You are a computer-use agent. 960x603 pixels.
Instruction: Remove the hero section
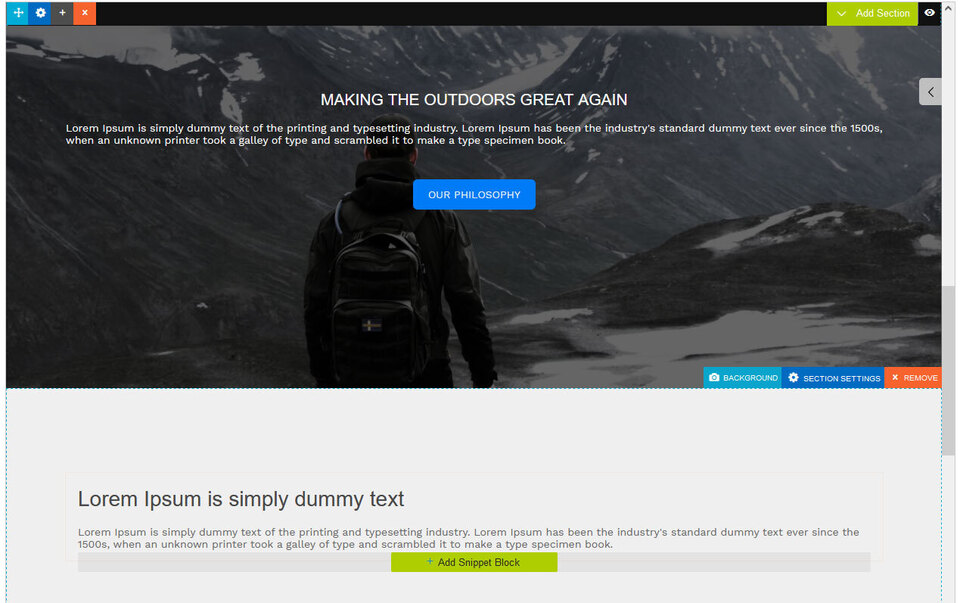coord(913,378)
